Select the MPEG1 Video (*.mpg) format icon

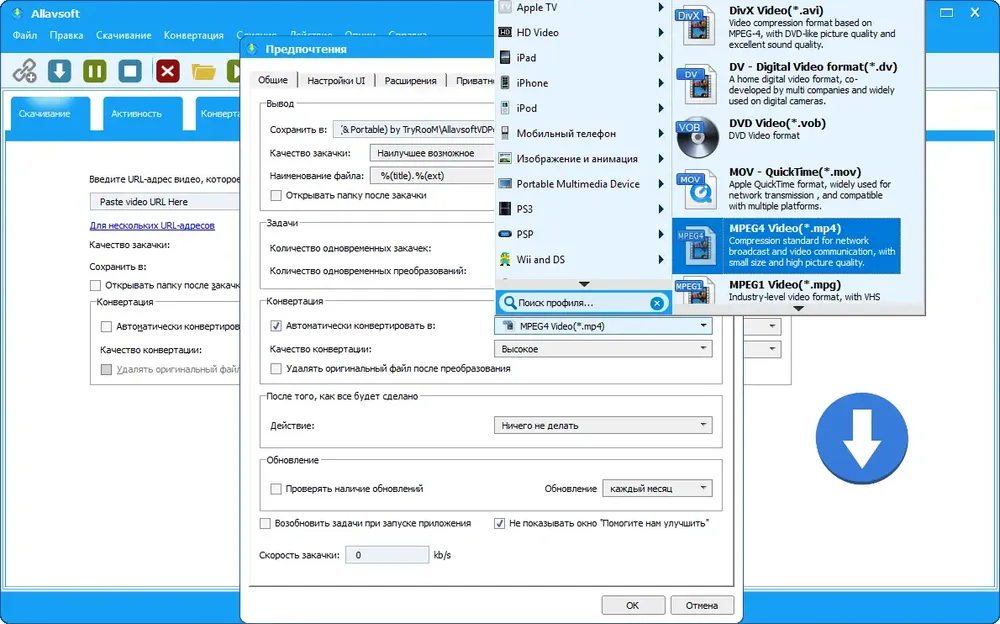click(x=696, y=292)
